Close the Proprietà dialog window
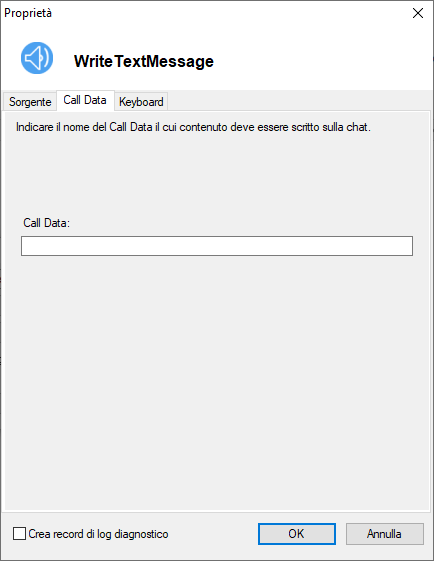Viewport: 434px width, 561px height. click(418, 13)
